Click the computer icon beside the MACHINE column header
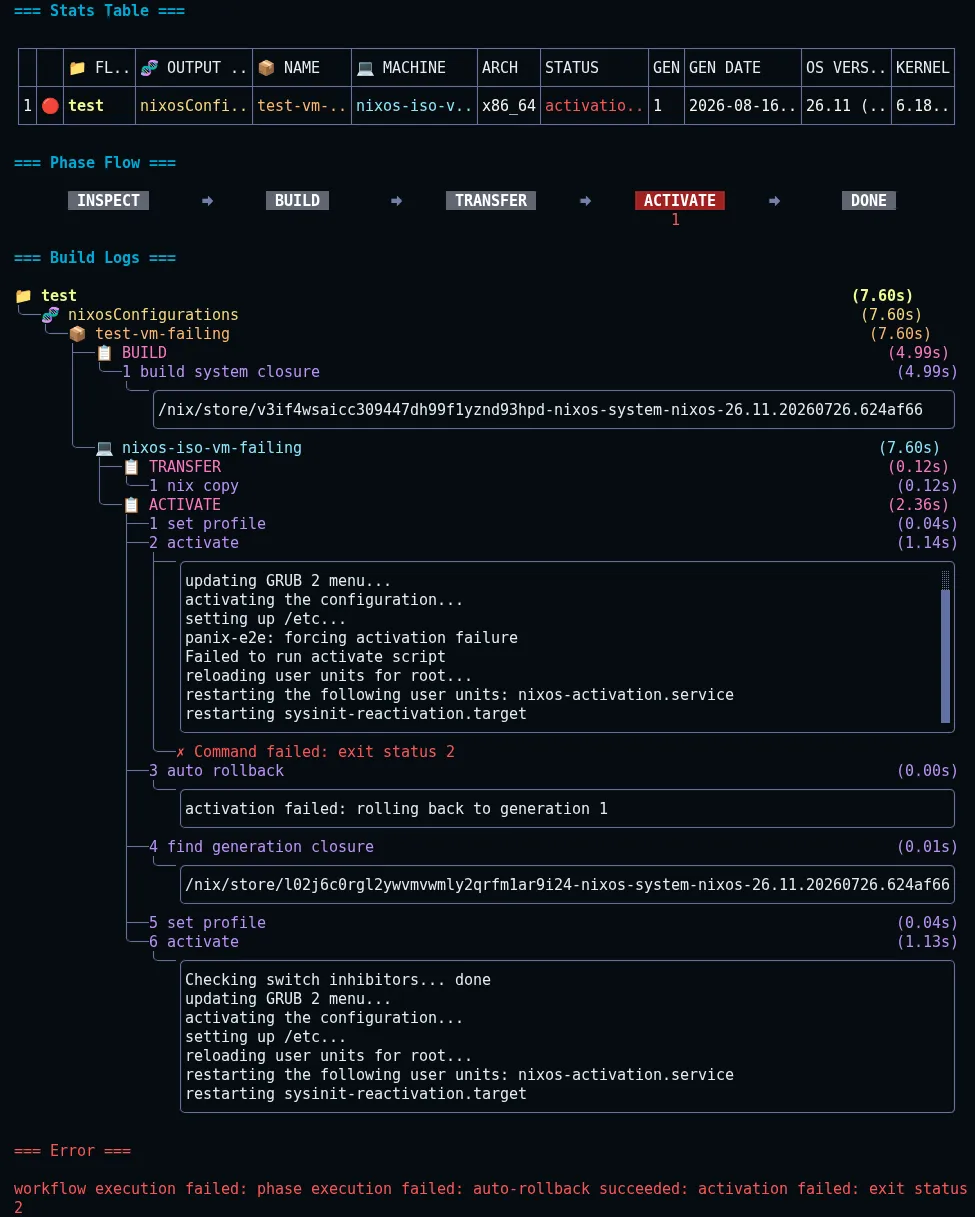 pos(365,68)
